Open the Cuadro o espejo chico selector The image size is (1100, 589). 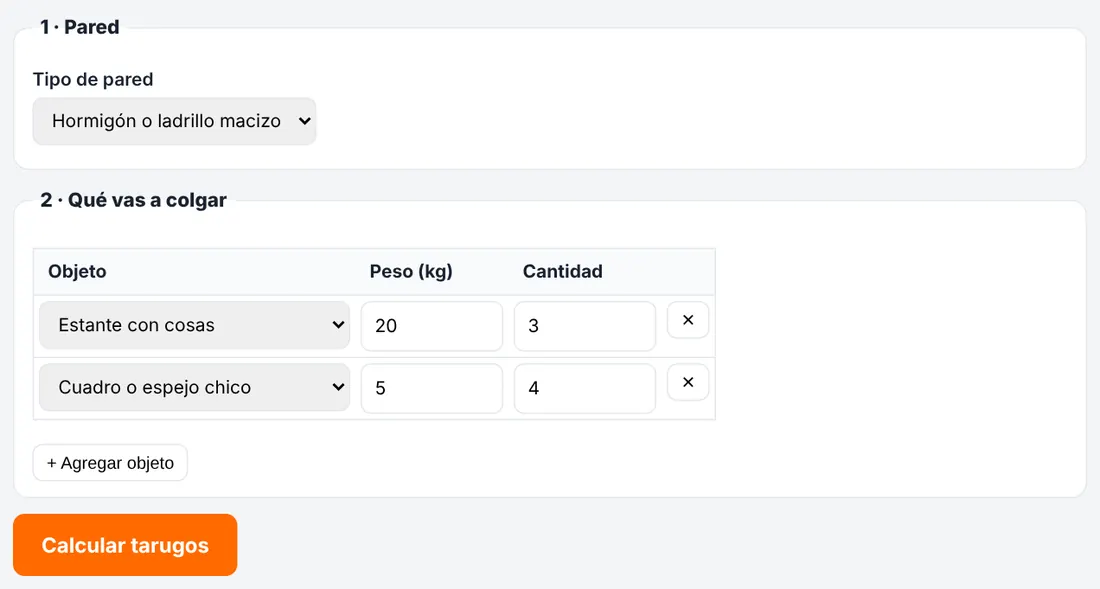[x=194, y=388]
